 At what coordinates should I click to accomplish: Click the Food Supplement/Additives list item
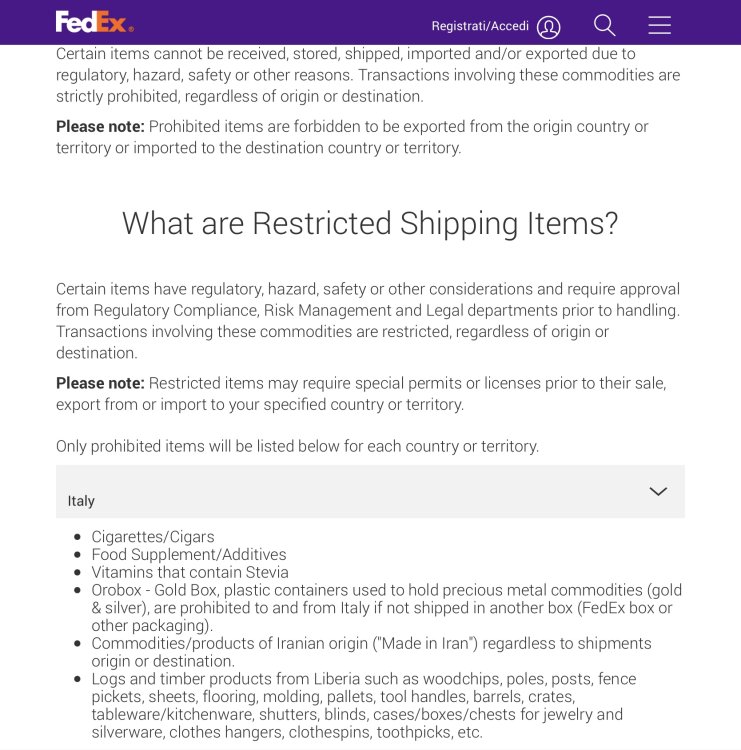(x=188, y=555)
